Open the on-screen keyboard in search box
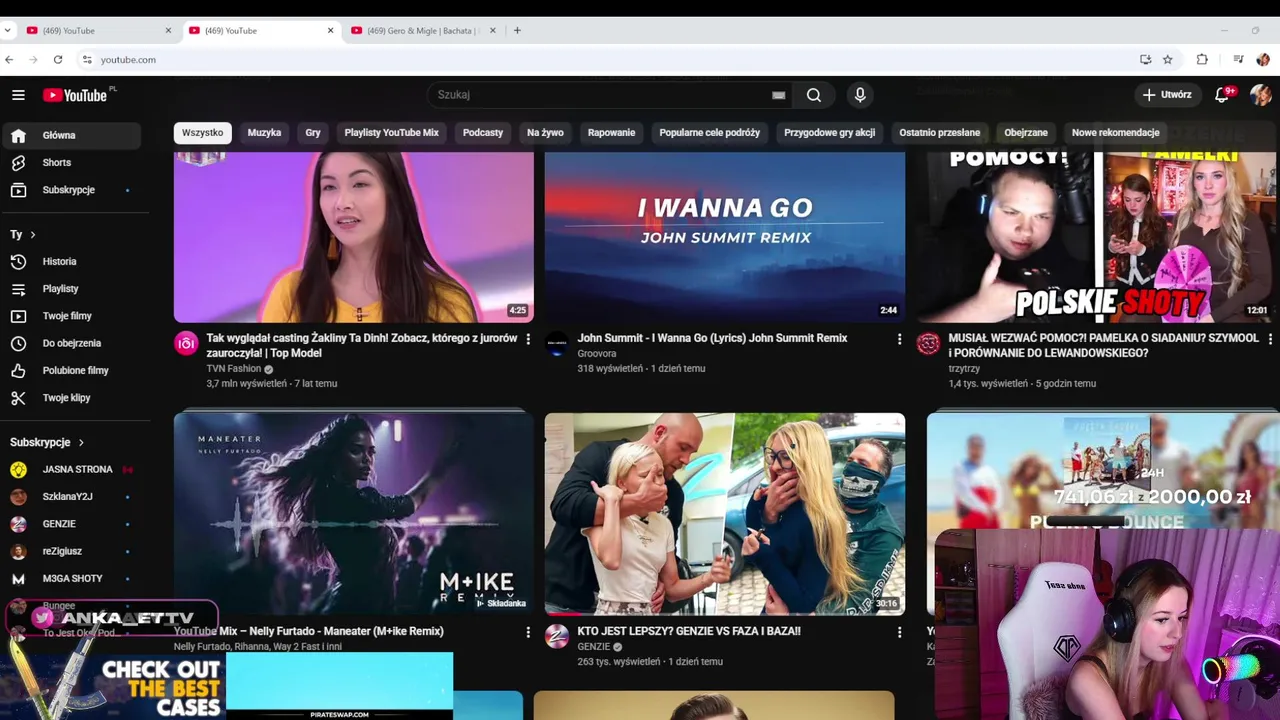The image size is (1280, 720). tap(778, 95)
